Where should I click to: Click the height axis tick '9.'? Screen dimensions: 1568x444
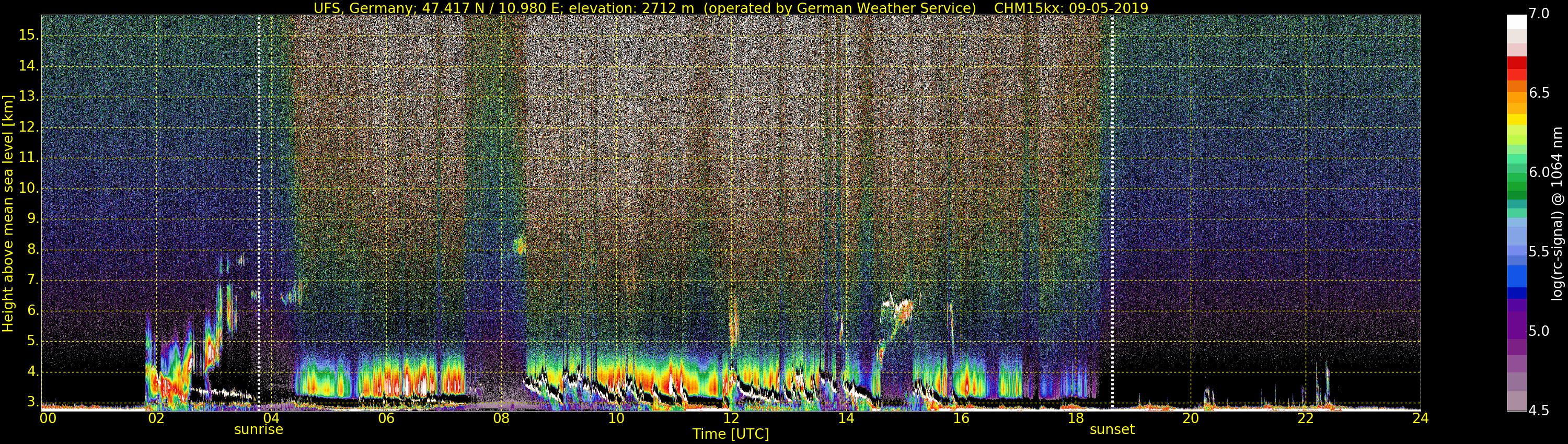click(32, 218)
